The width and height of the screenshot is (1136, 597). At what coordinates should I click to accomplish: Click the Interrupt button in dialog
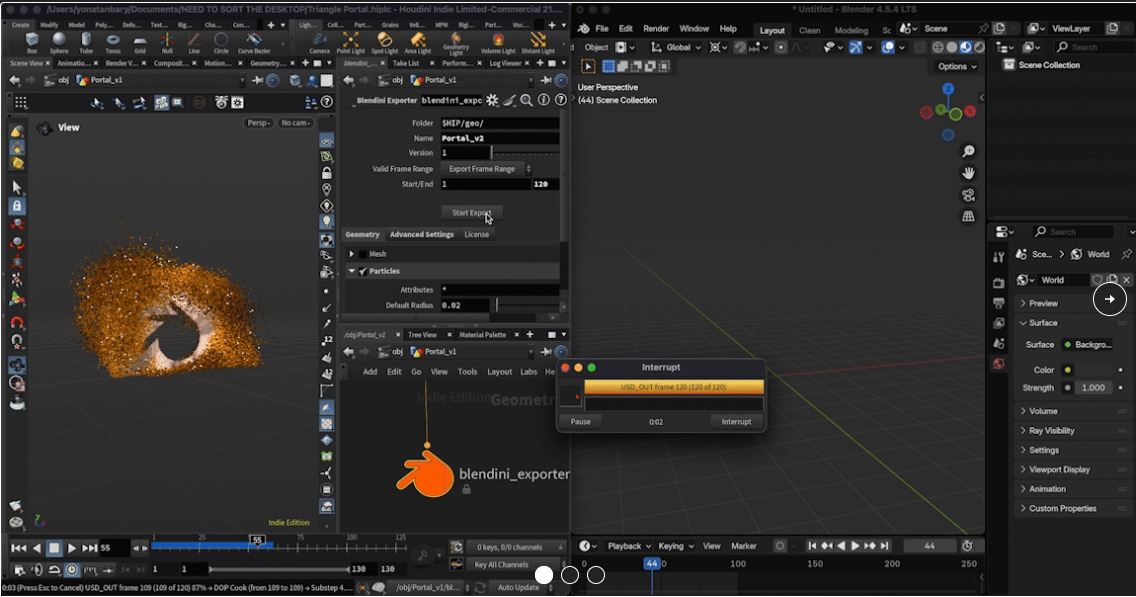[x=736, y=422]
